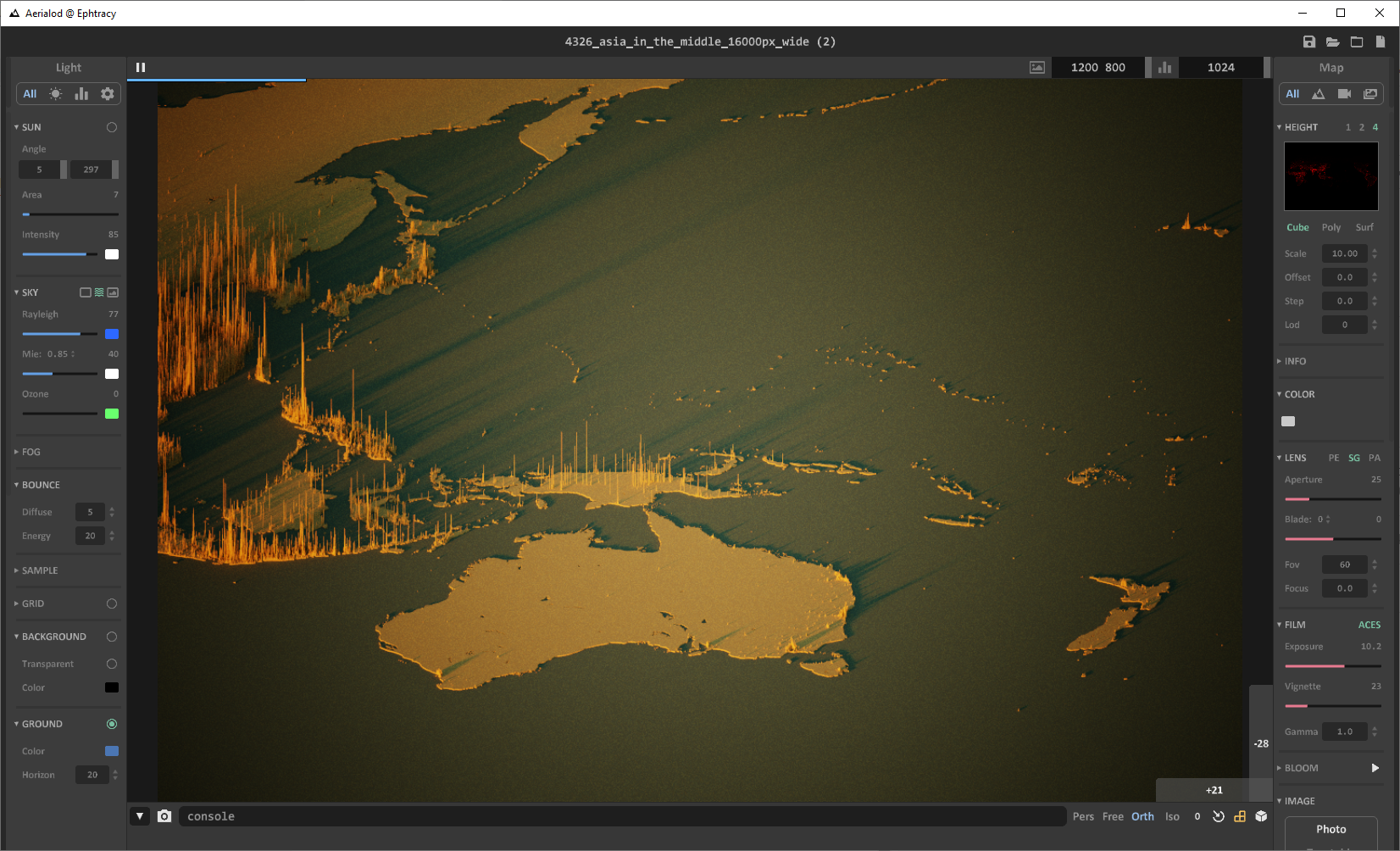Toggle the GROUND radio button on
The height and width of the screenshot is (851, 1400).
pos(111,724)
